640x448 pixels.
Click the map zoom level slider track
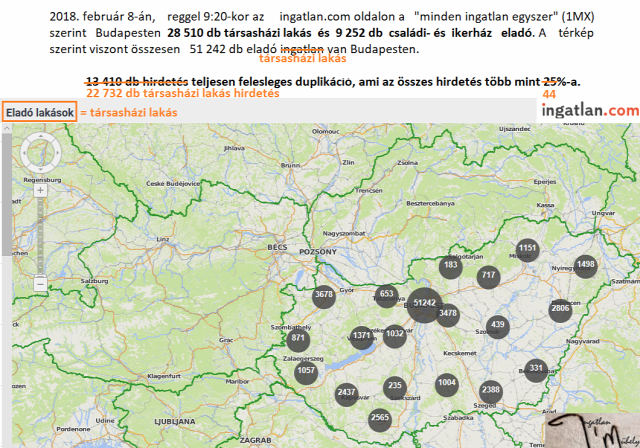click(40, 237)
